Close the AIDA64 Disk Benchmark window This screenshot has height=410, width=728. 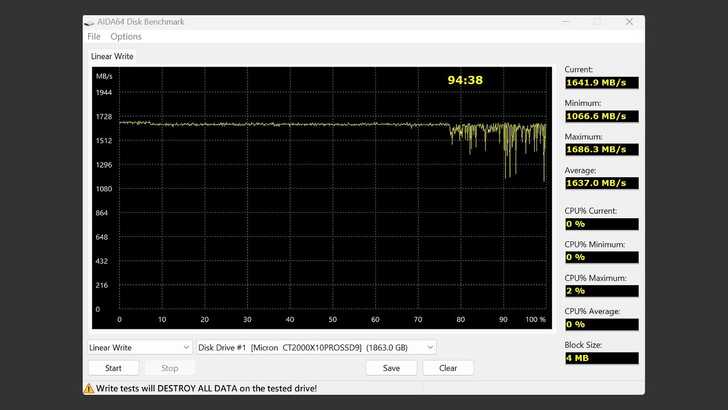(629, 21)
